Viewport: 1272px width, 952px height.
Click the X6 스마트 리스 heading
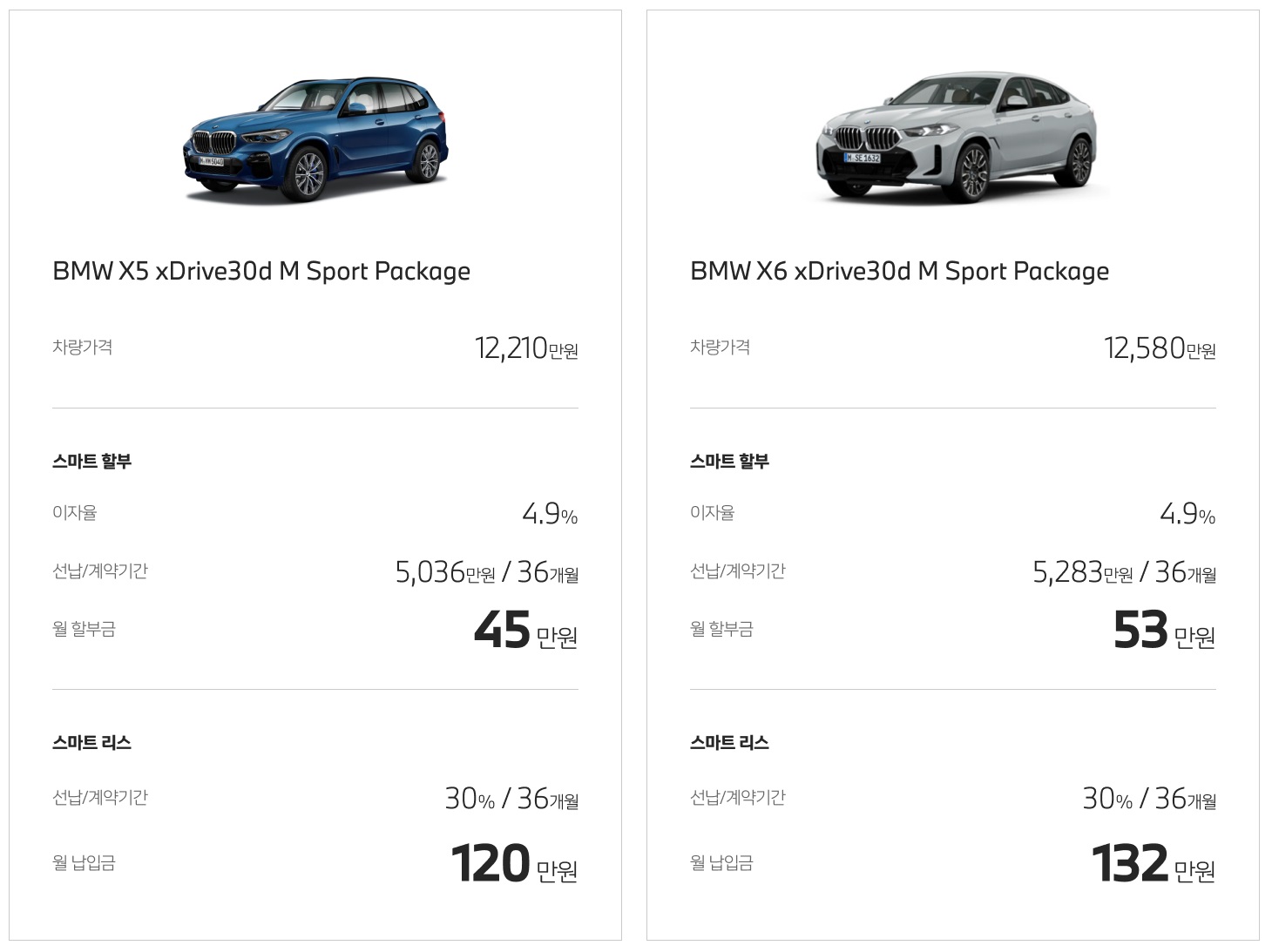coord(729,743)
